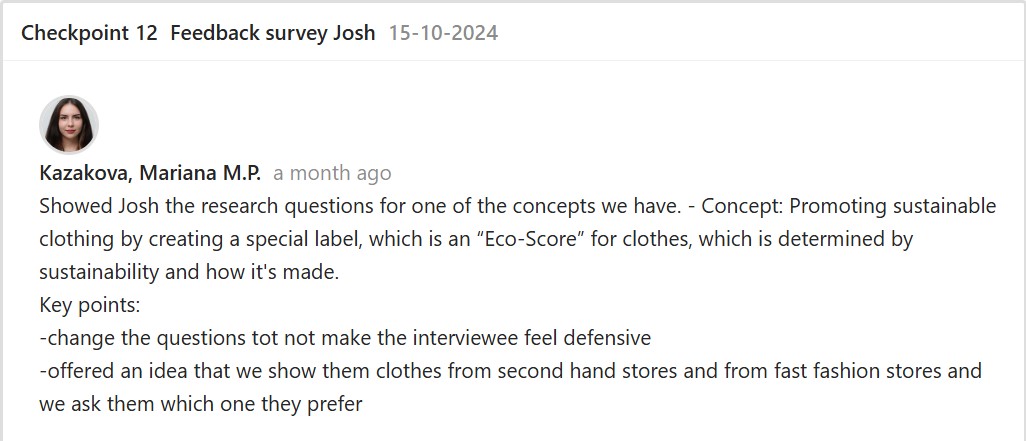Open the "Feedback survey Josh" title
This screenshot has width=1026, height=441.
click(272, 33)
